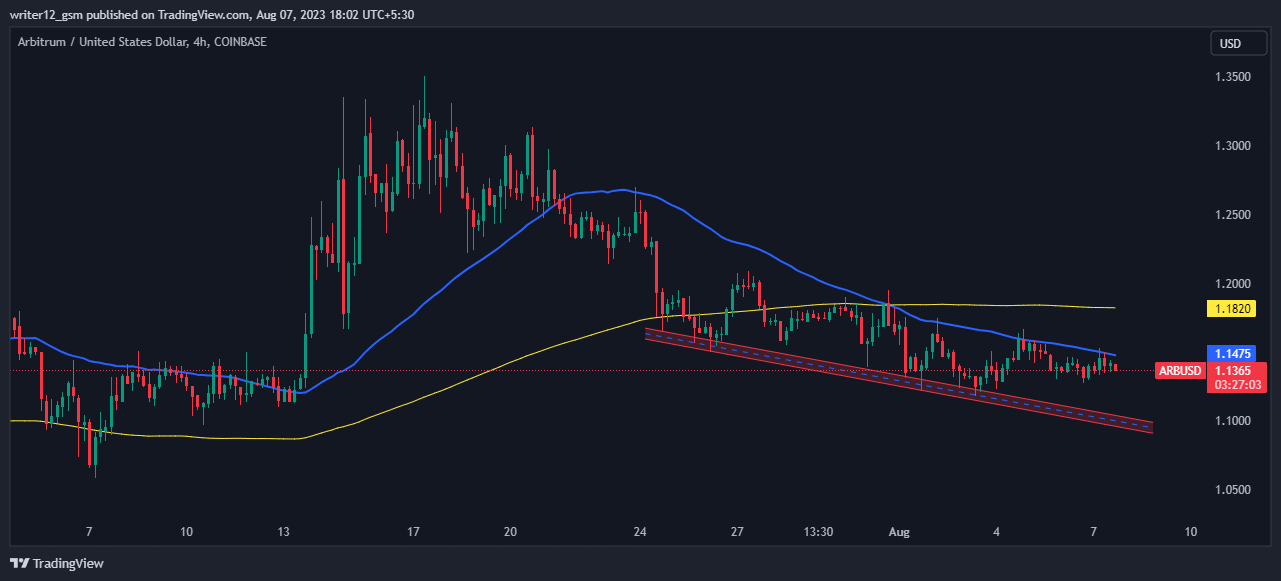Click the 13 date axis label
Image resolution: width=1281 pixels, height=581 pixels.
[x=284, y=532]
